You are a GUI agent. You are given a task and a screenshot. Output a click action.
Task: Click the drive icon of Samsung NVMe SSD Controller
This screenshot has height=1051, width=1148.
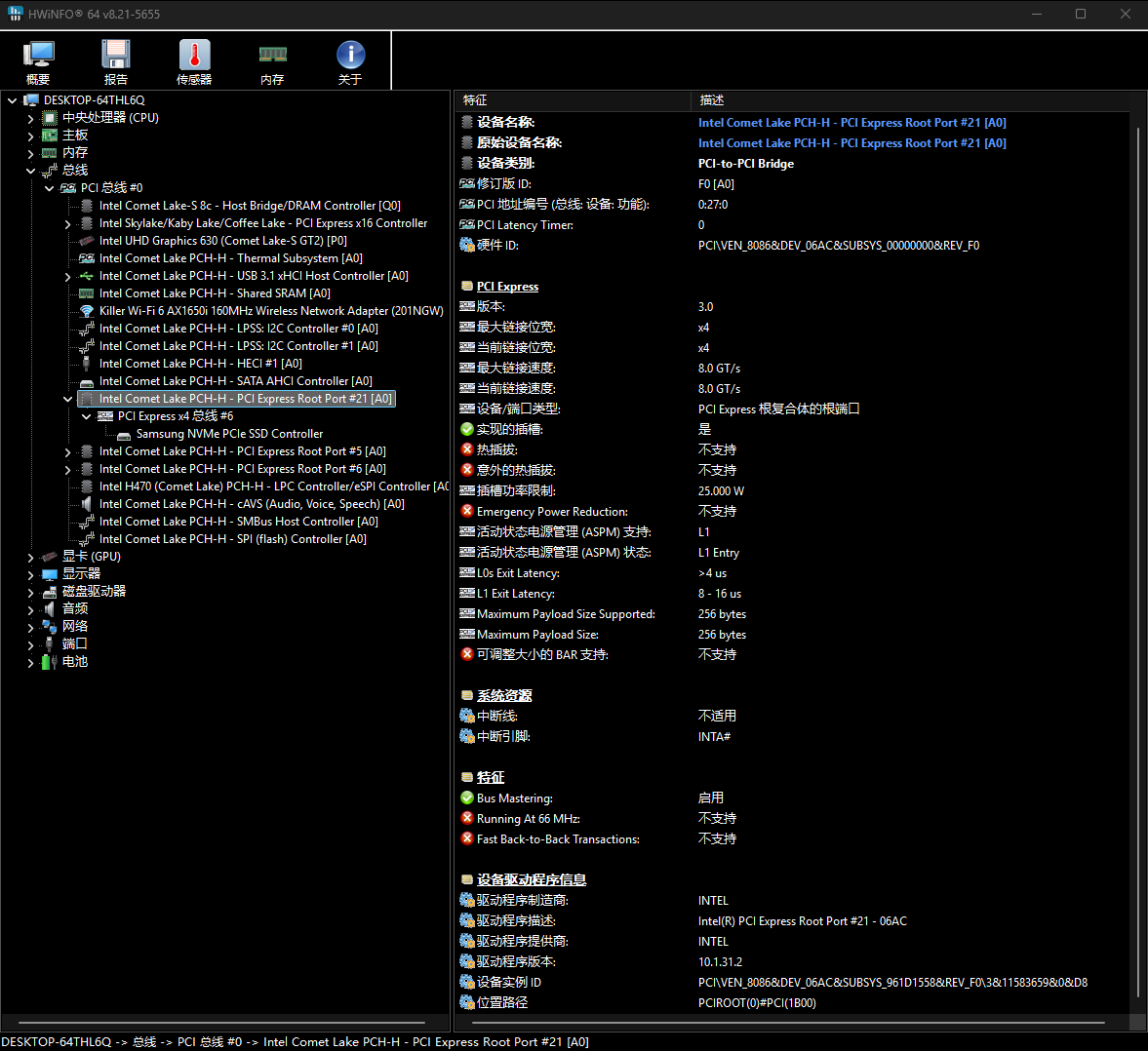[124, 435]
